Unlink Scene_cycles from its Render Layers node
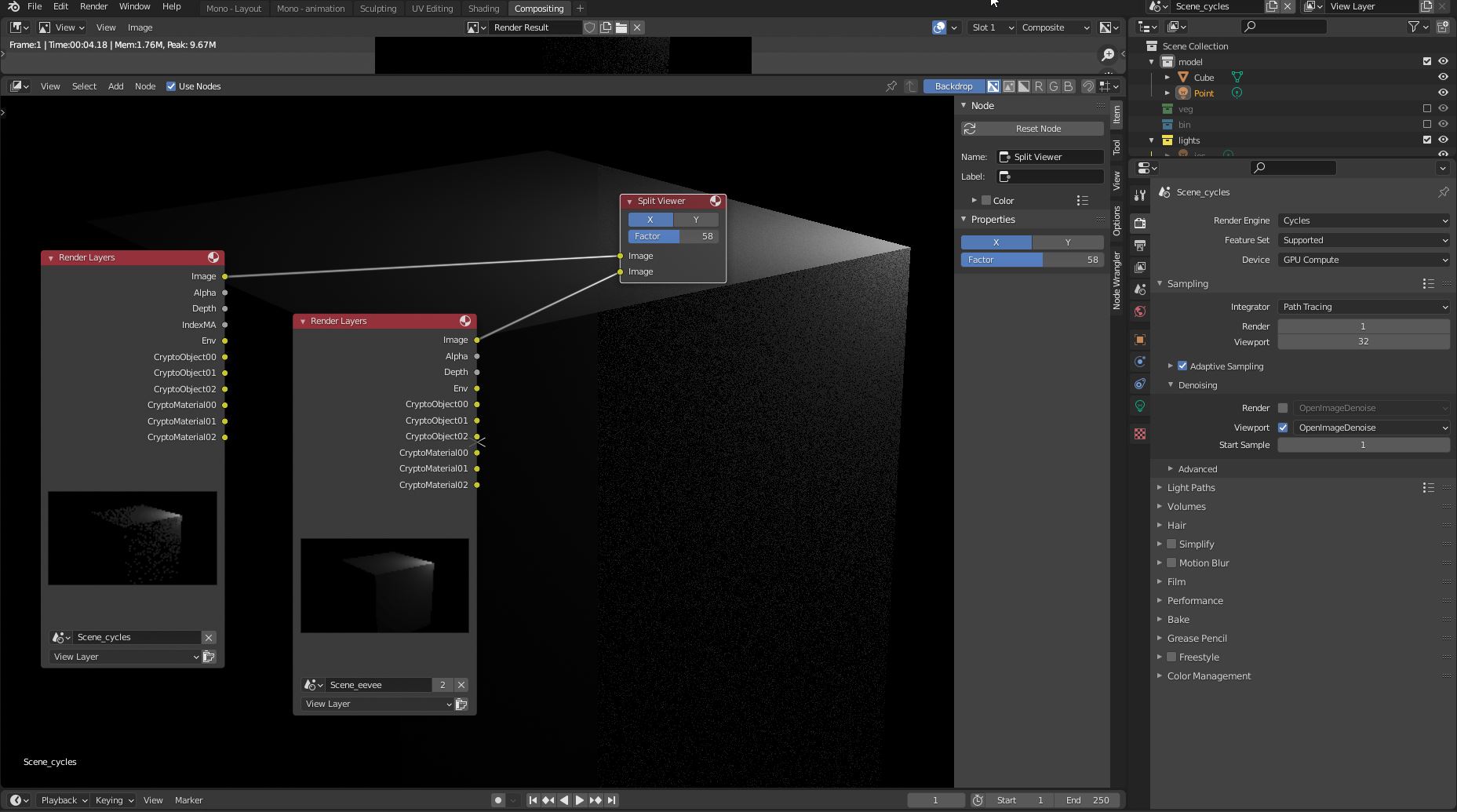The height and width of the screenshot is (812, 1457). pos(209,638)
